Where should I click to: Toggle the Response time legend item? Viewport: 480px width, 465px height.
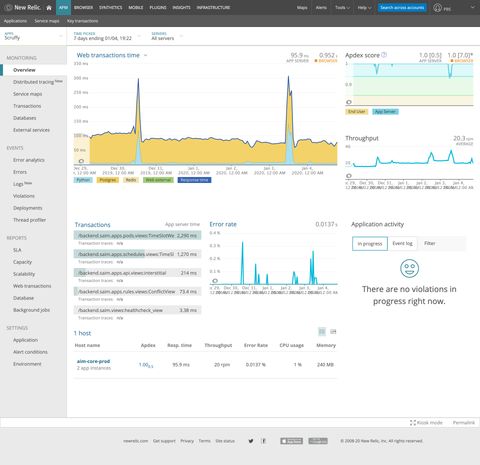(x=194, y=180)
